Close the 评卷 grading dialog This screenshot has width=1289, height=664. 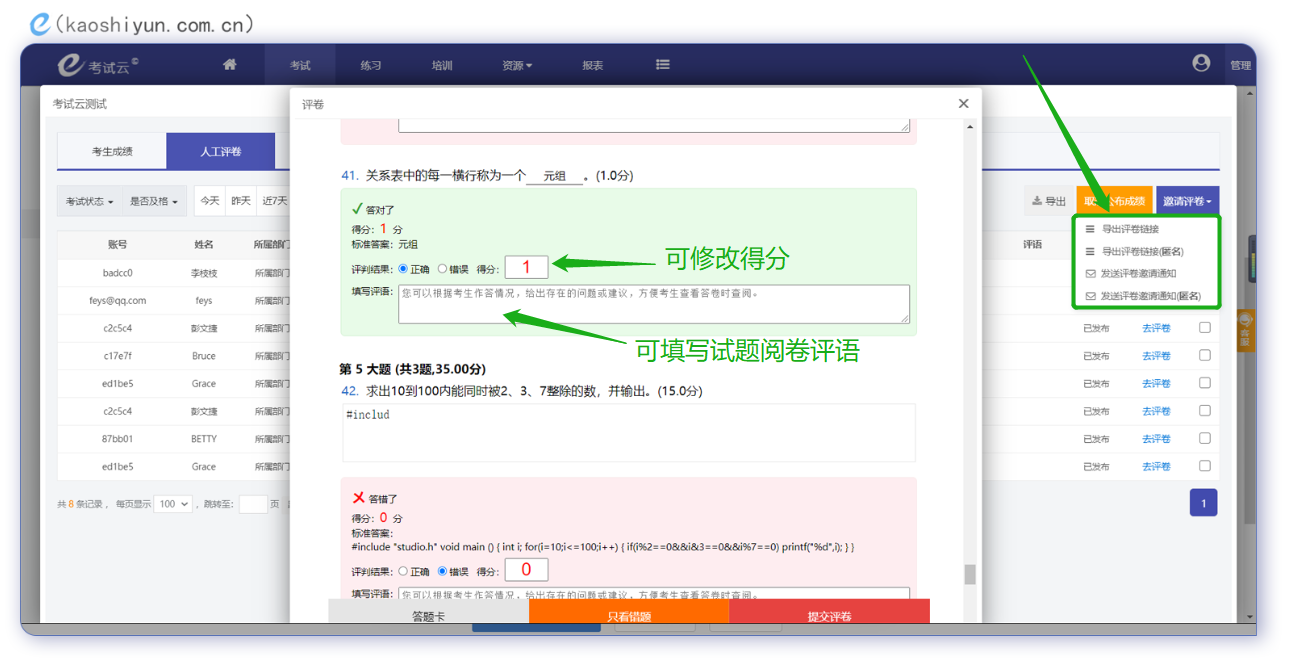click(x=963, y=103)
